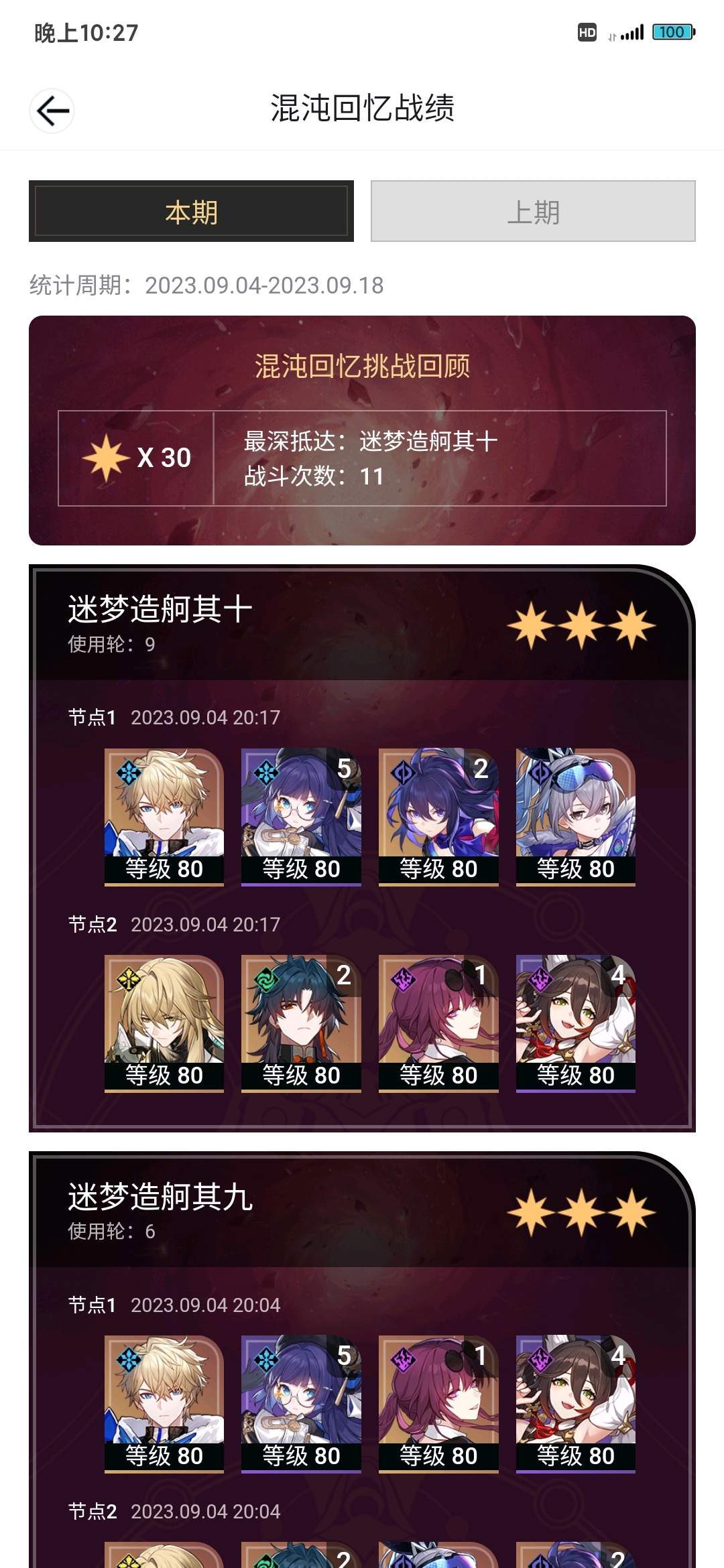Image resolution: width=724 pixels, height=1568 pixels.
Task: Select the glasses girl portrait with badge 5 in 其九
Action: [301, 1404]
